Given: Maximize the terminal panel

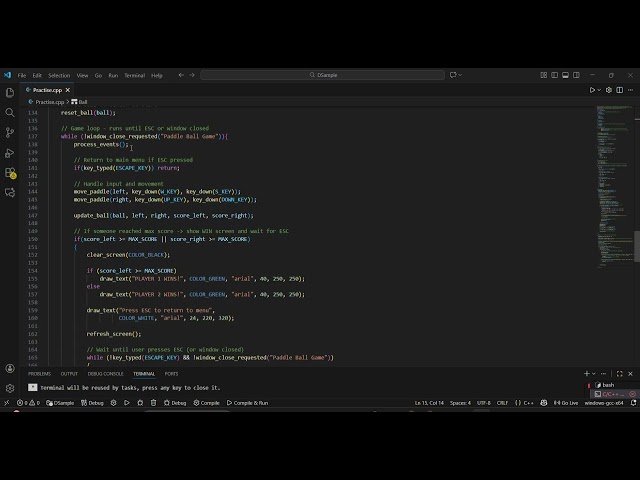Looking at the screenshot, I should pyautogui.click(x=620, y=373).
